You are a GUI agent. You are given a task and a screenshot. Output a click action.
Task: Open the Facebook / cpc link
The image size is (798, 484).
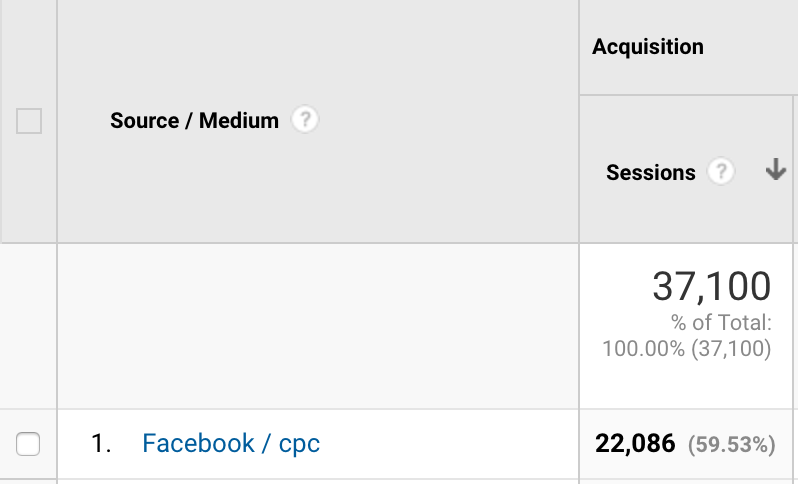pos(231,443)
